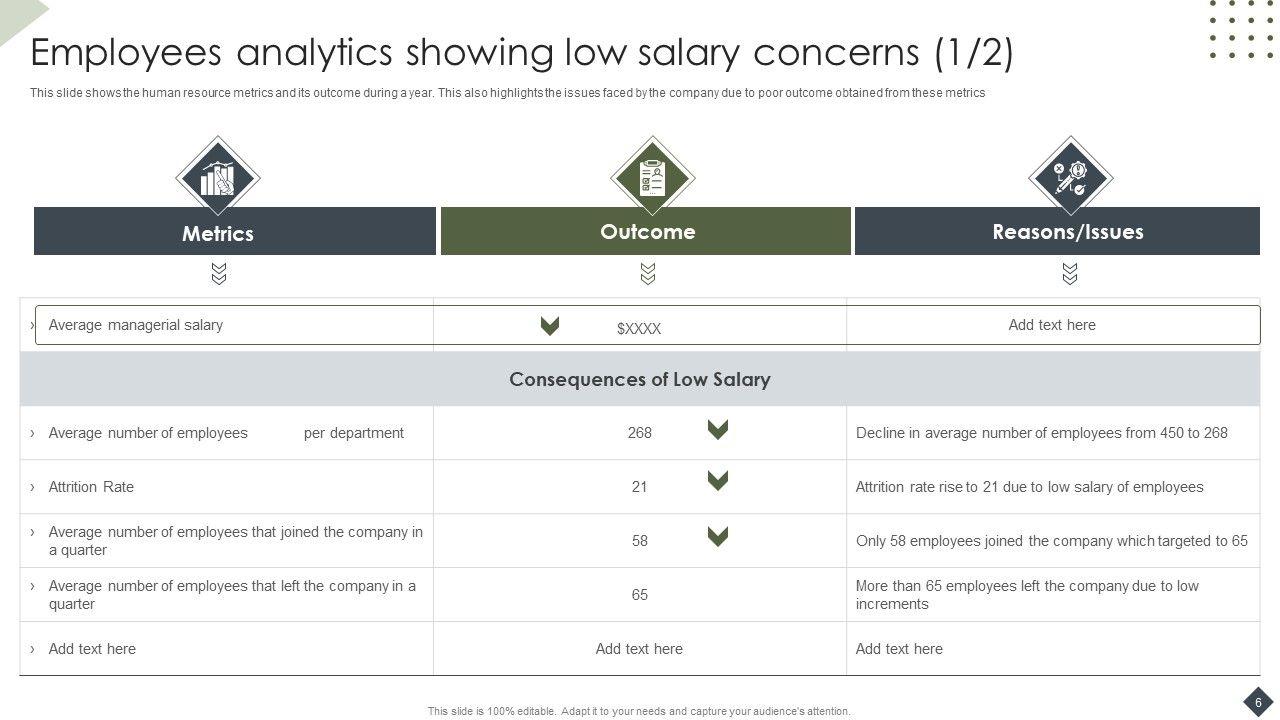Click the Consequences of Low Salary banner

click(x=639, y=379)
